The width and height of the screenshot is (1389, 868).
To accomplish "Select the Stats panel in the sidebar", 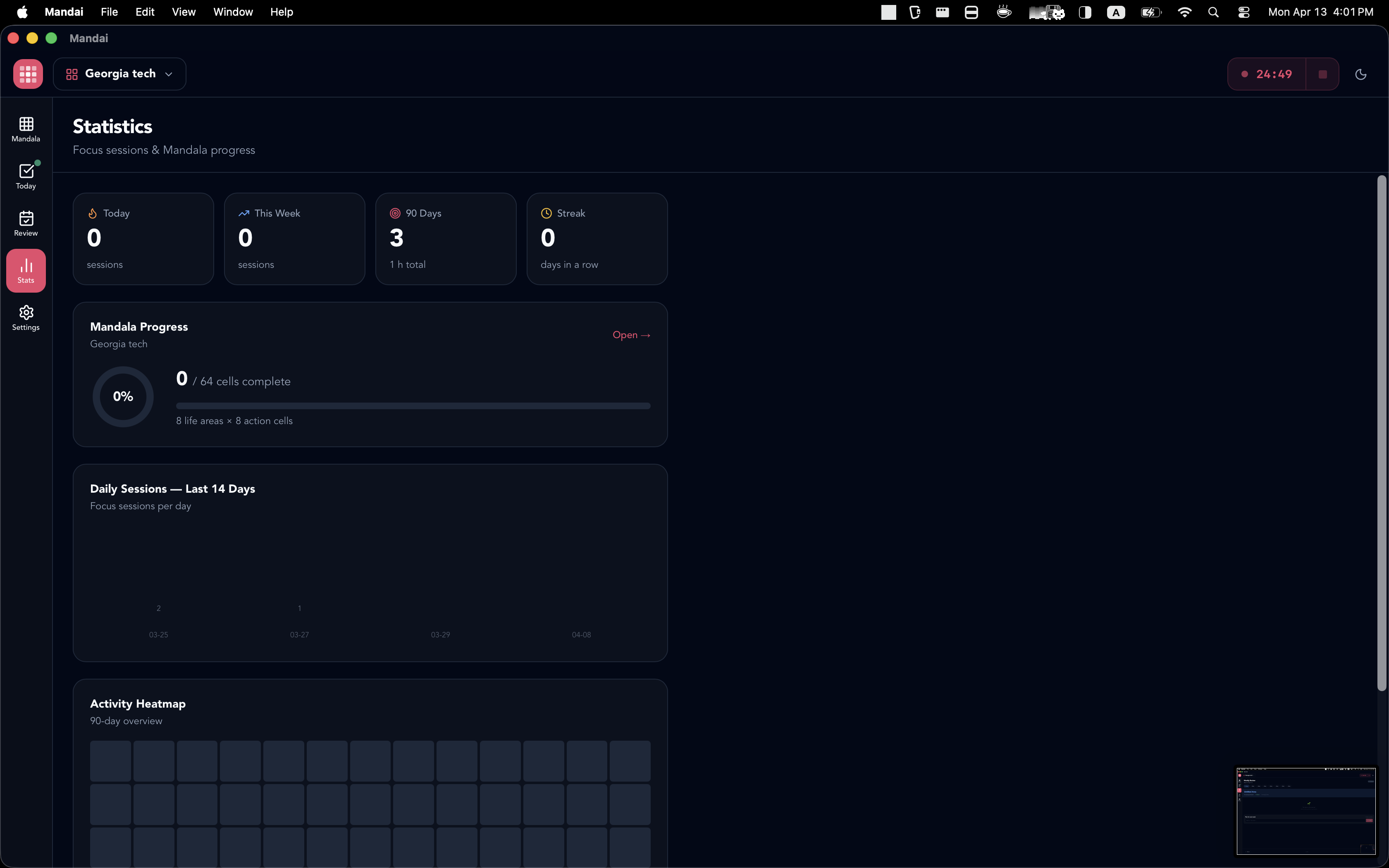I will tap(26, 270).
